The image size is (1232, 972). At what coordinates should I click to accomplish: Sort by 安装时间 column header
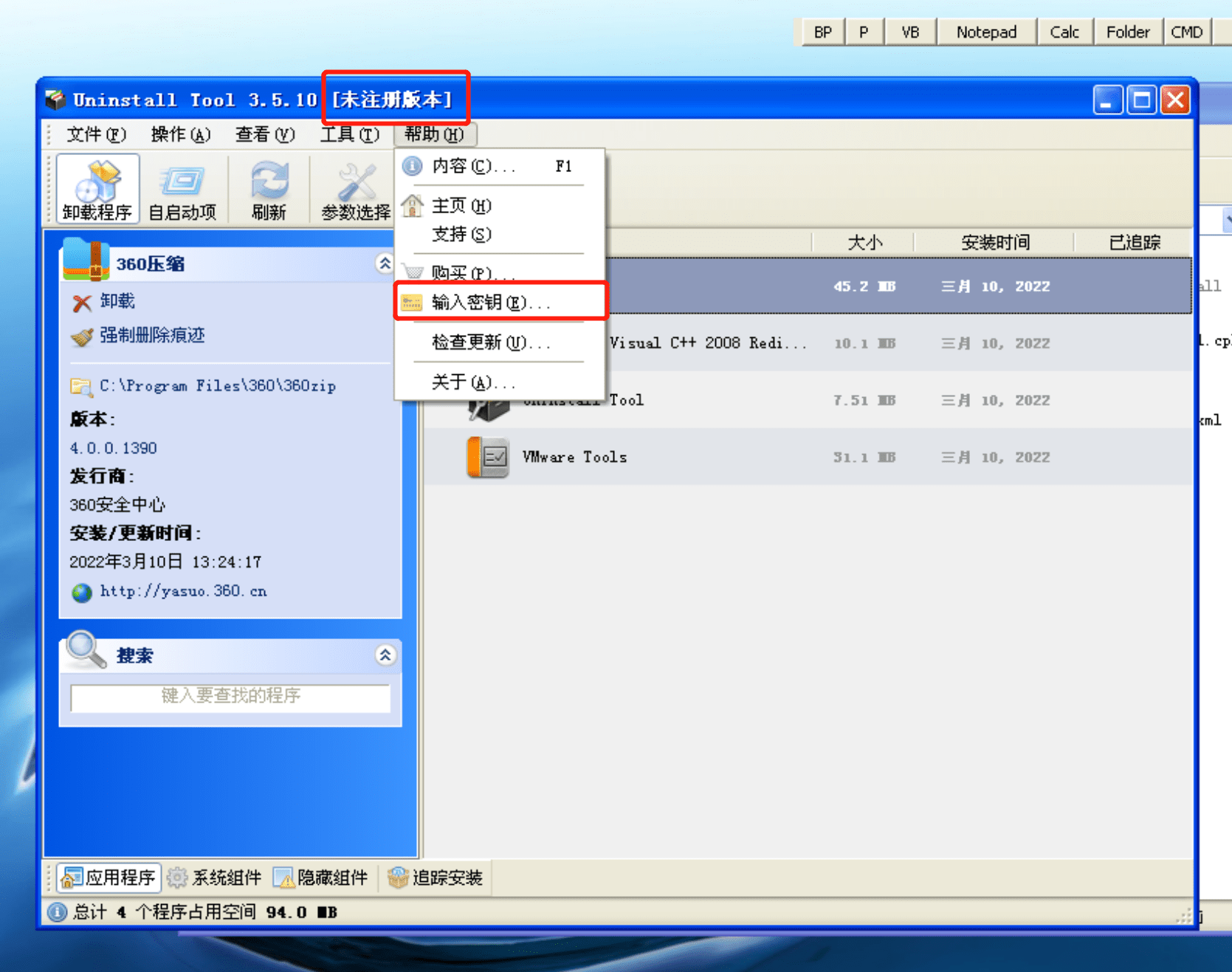pos(995,242)
